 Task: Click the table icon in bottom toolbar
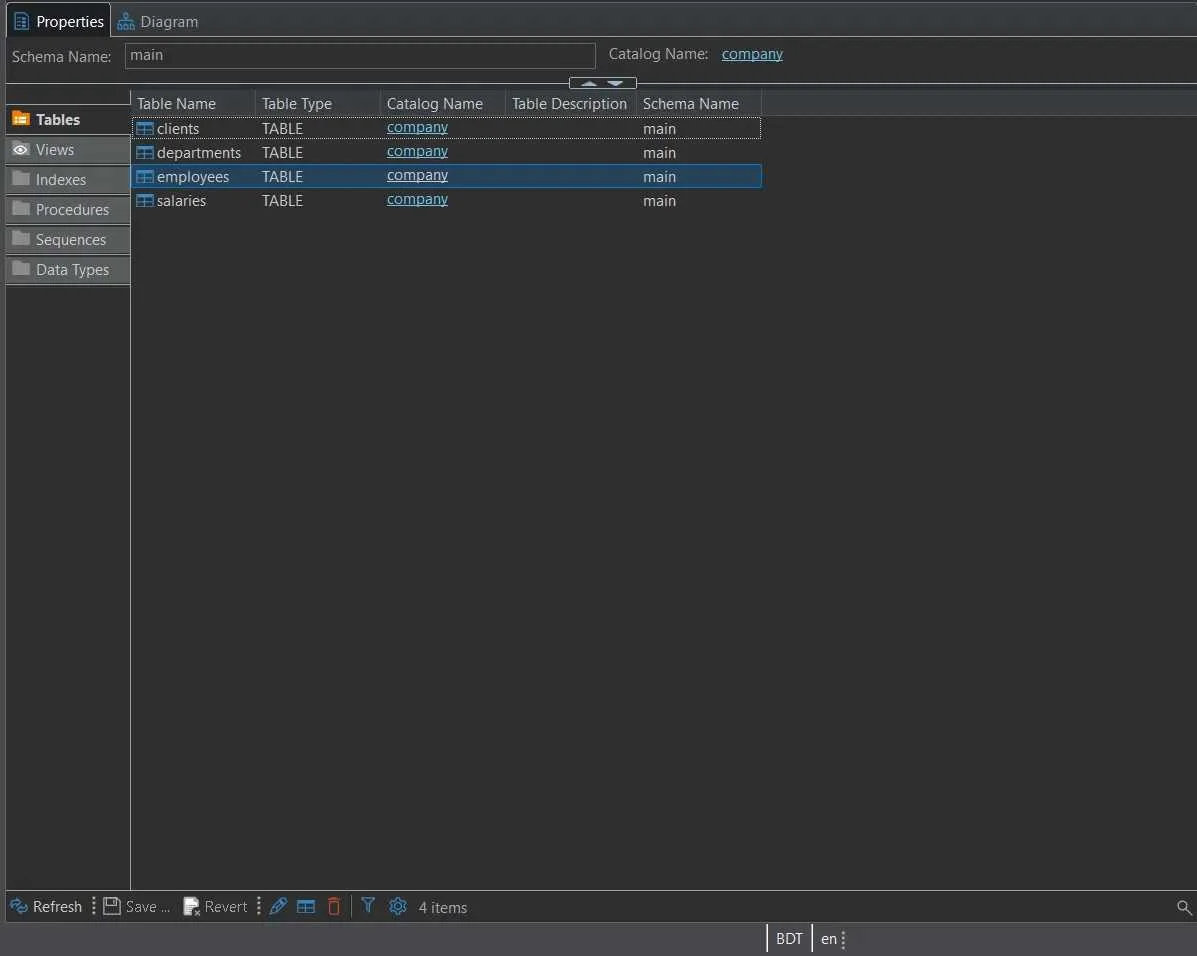(306, 906)
